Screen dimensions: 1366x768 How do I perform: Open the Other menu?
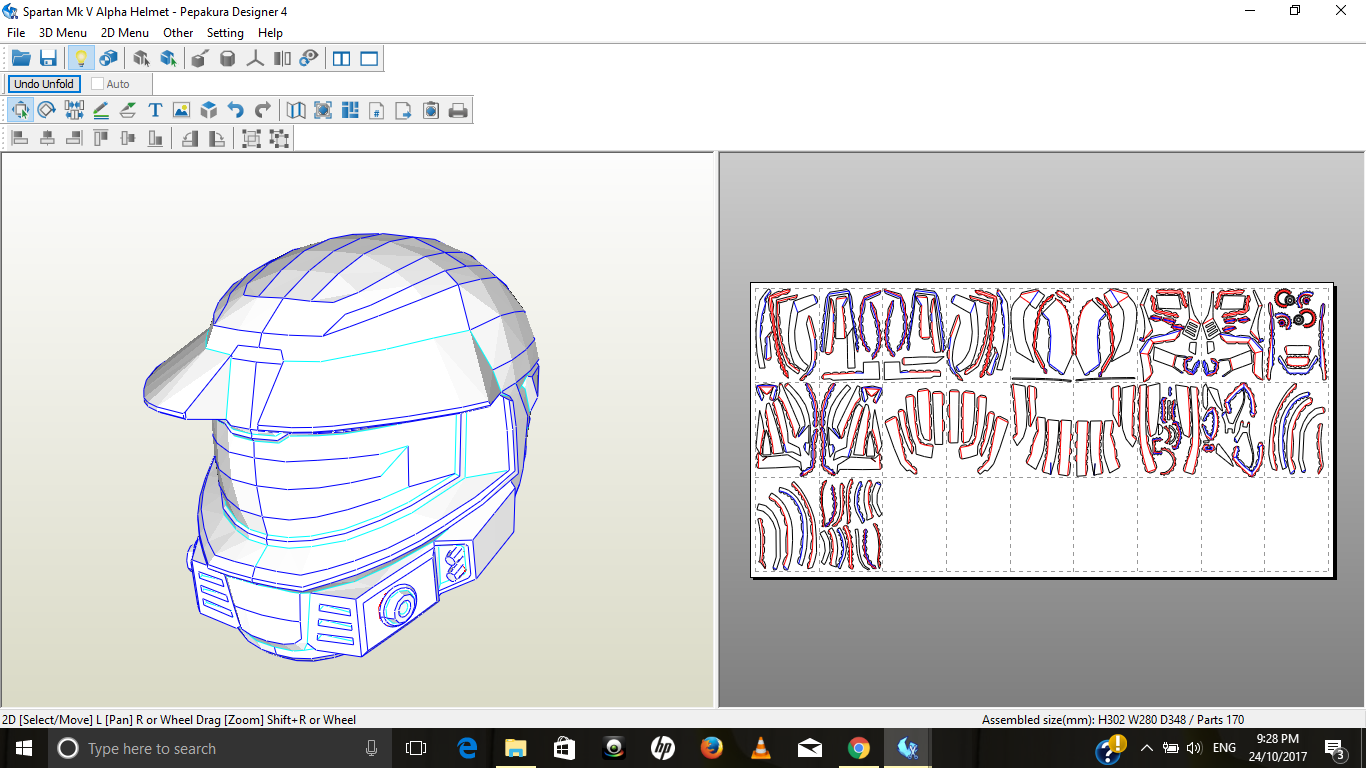178,33
